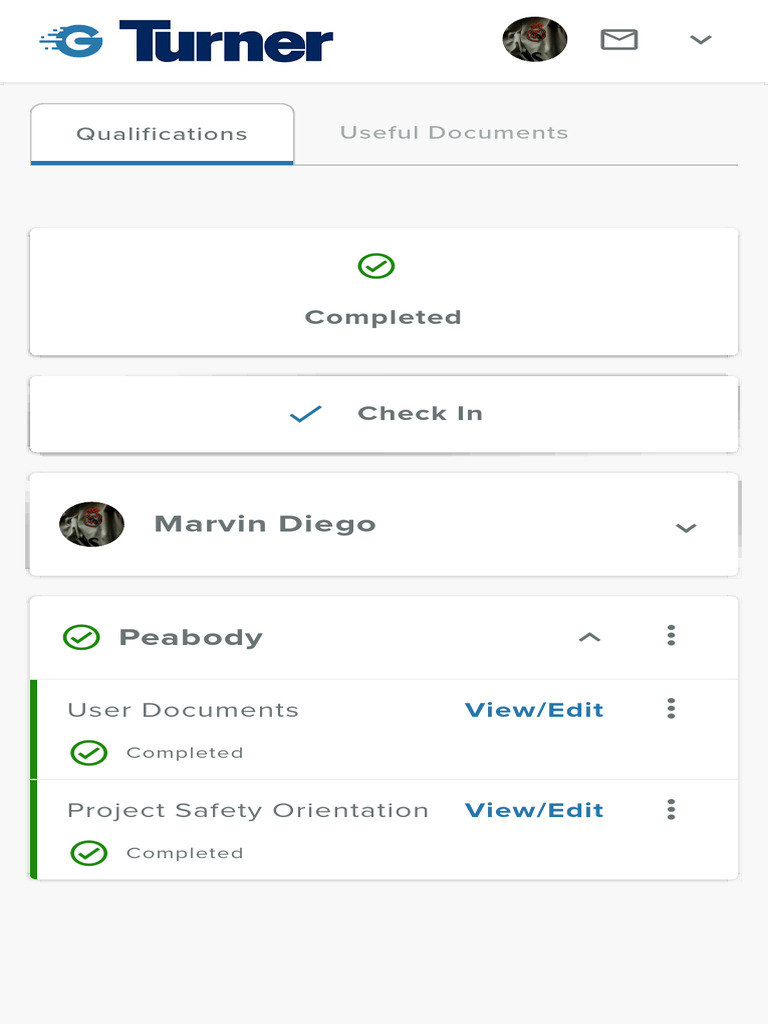
Task: Expand the Marvin Diego section
Action: pos(685,527)
